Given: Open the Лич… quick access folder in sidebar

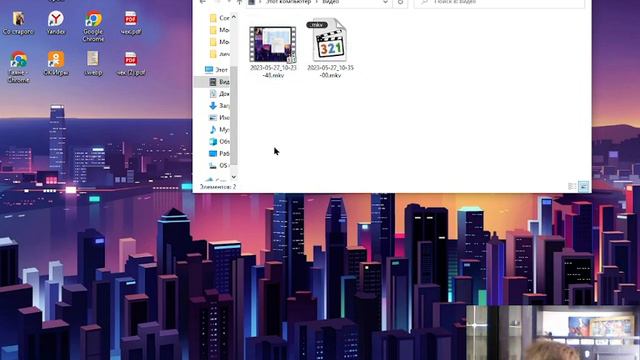Looking at the screenshot, I should tap(219, 54).
